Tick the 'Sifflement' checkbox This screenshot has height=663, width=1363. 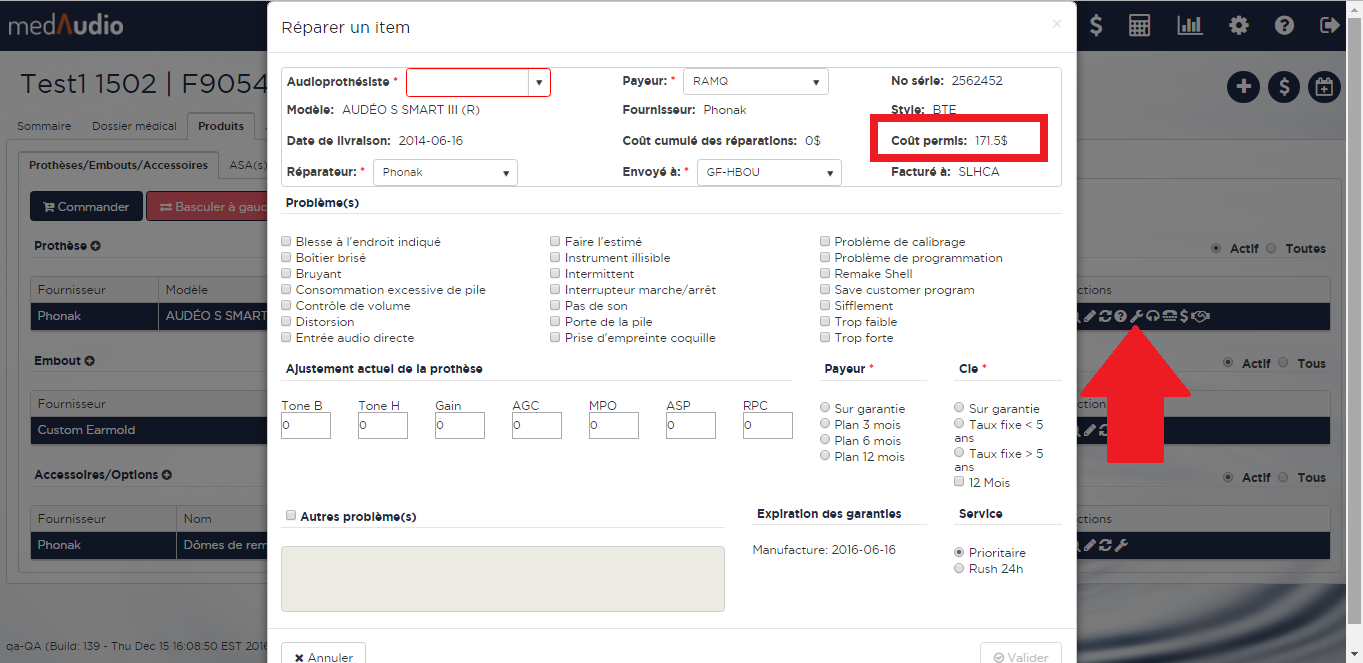pyautogui.click(x=825, y=306)
